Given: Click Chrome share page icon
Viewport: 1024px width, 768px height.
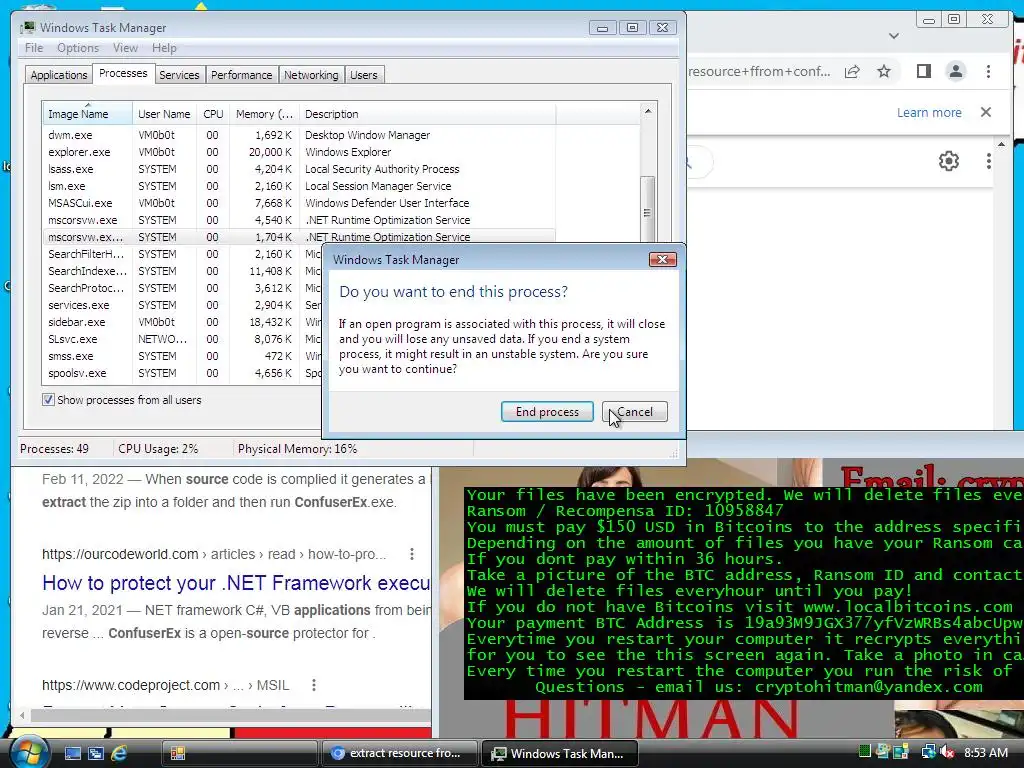Looking at the screenshot, I should click(852, 71).
